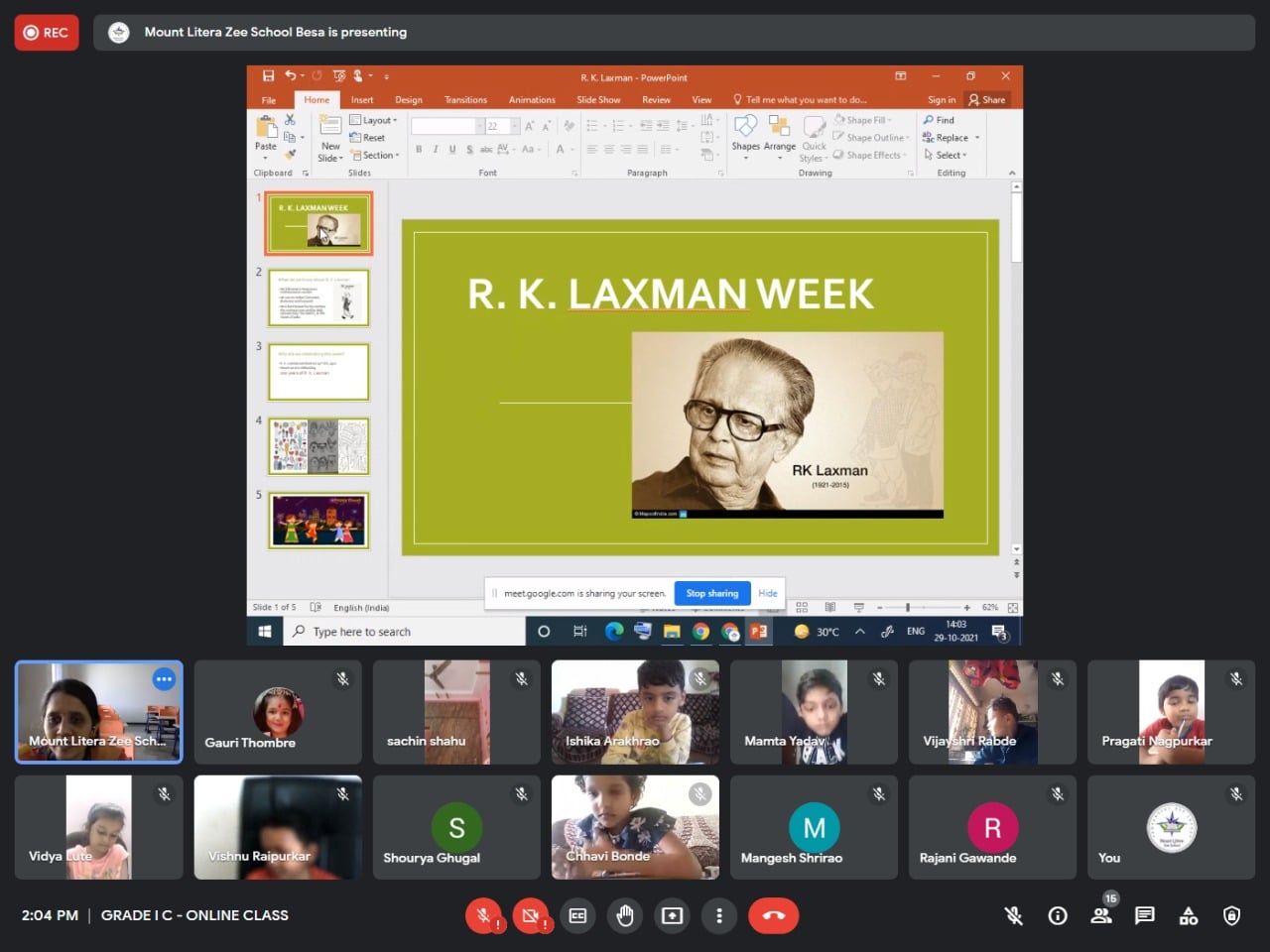Image resolution: width=1270 pixels, height=952 pixels.
Task: Expand the Layout dropdown
Action: [374, 120]
